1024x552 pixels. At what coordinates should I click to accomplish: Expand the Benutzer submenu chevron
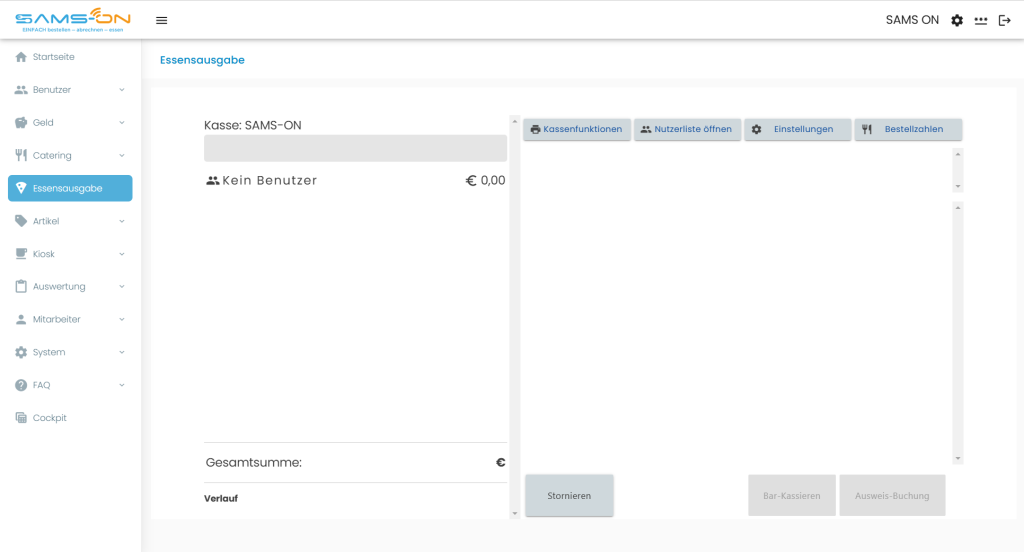121,89
